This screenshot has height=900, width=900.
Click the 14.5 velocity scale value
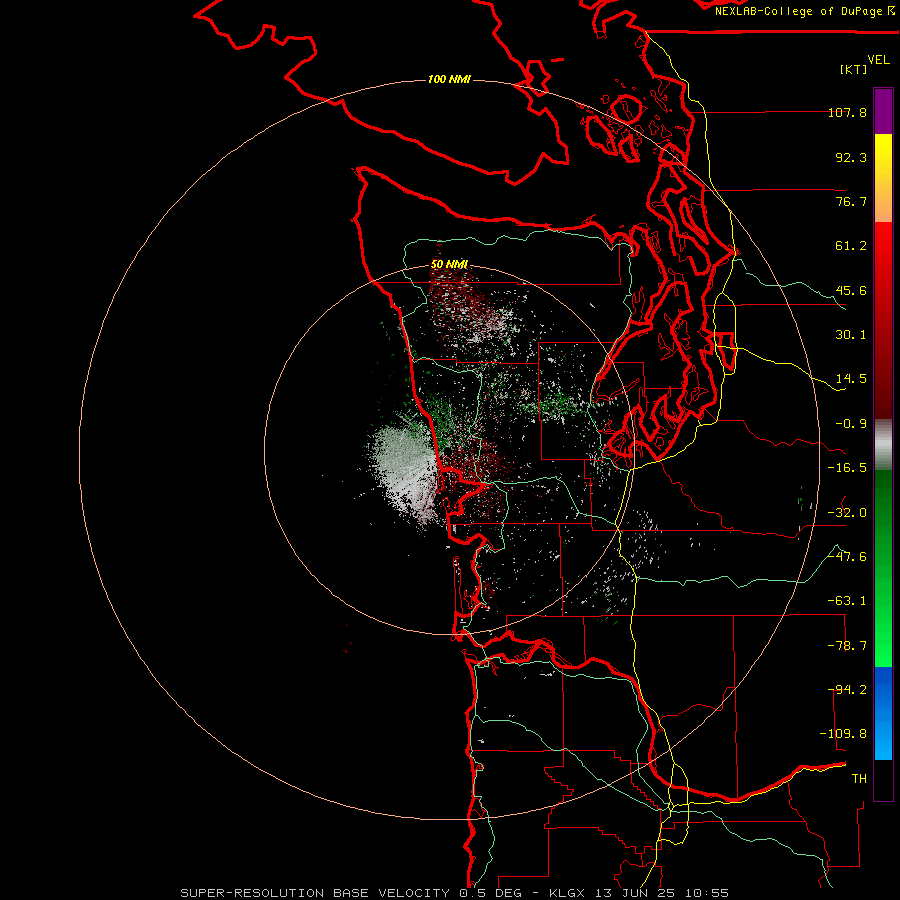click(x=851, y=379)
